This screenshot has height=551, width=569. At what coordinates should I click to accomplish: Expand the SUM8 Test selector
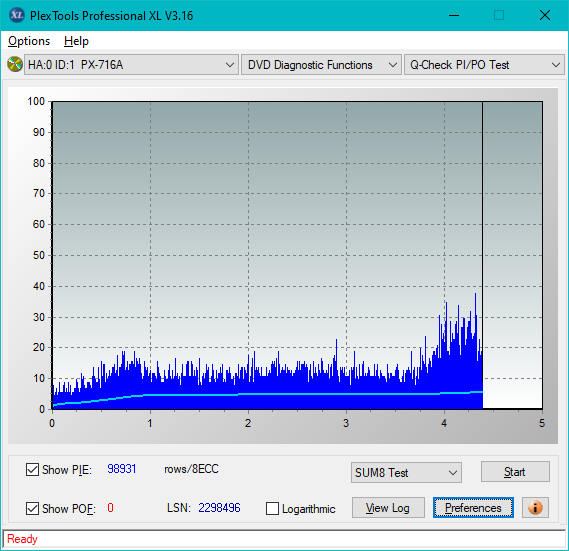(x=406, y=473)
